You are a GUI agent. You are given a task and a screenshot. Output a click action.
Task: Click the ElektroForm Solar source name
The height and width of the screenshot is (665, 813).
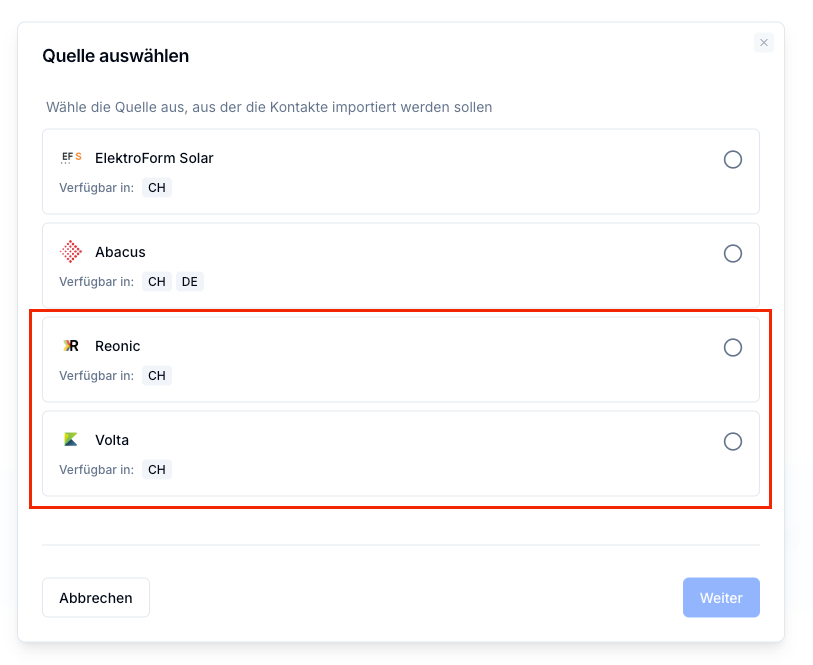pyautogui.click(x=154, y=158)
